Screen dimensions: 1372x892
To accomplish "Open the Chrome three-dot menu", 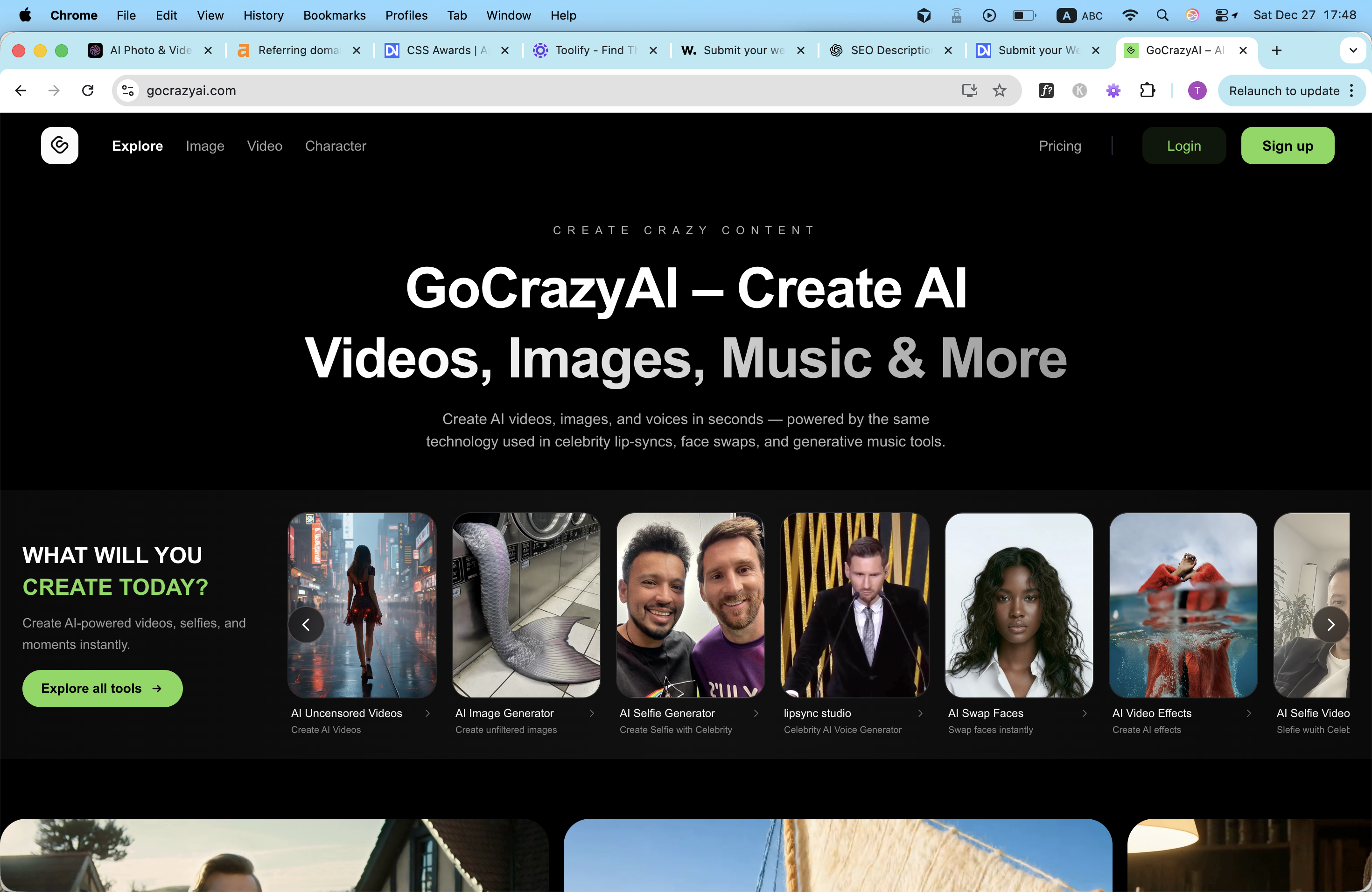I will click(x=1352, y=91).
